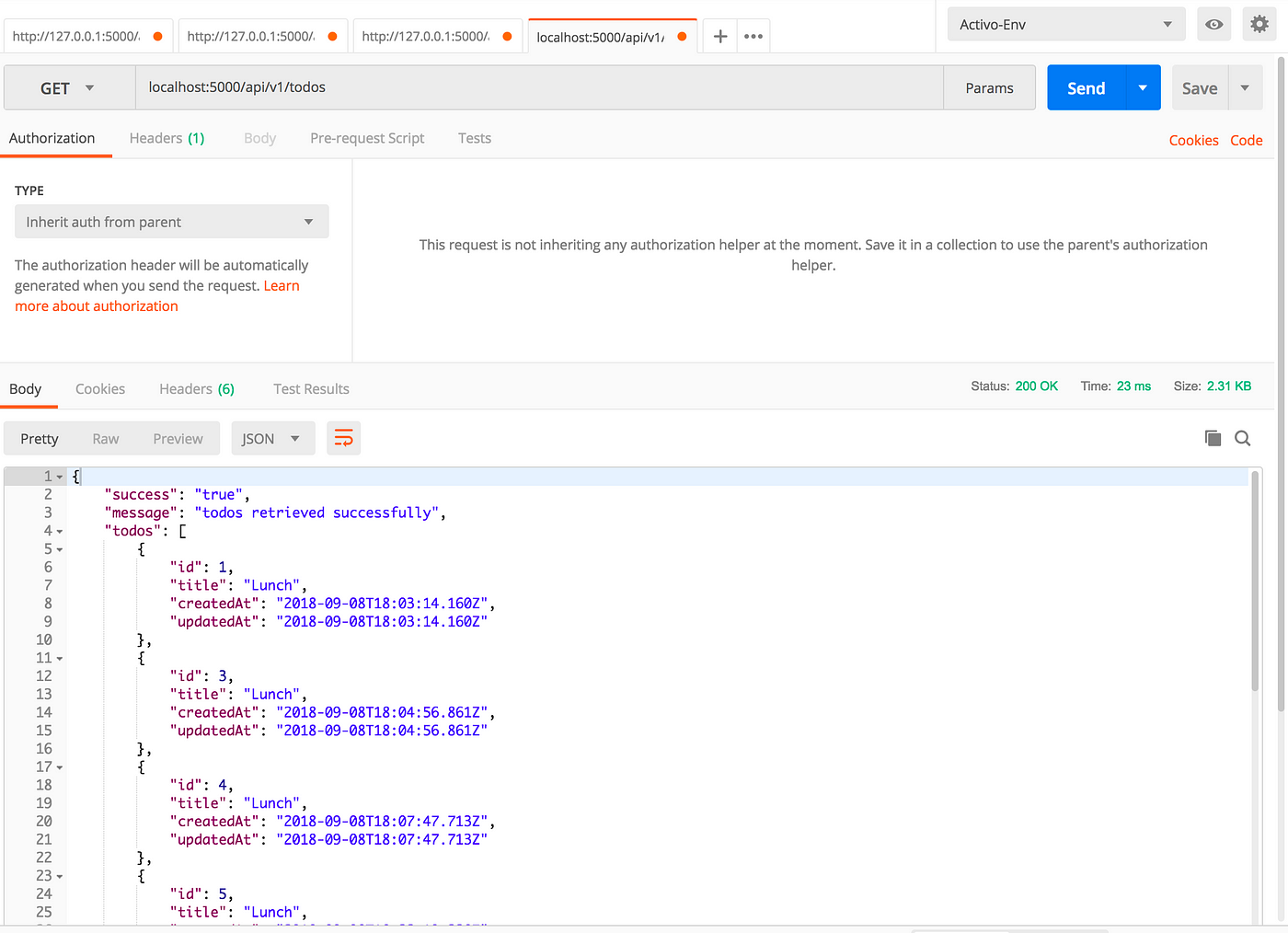This screenshot has width=1288, height=933.
Task: Click the "id": 3 line
Action: tap(201, 676)
